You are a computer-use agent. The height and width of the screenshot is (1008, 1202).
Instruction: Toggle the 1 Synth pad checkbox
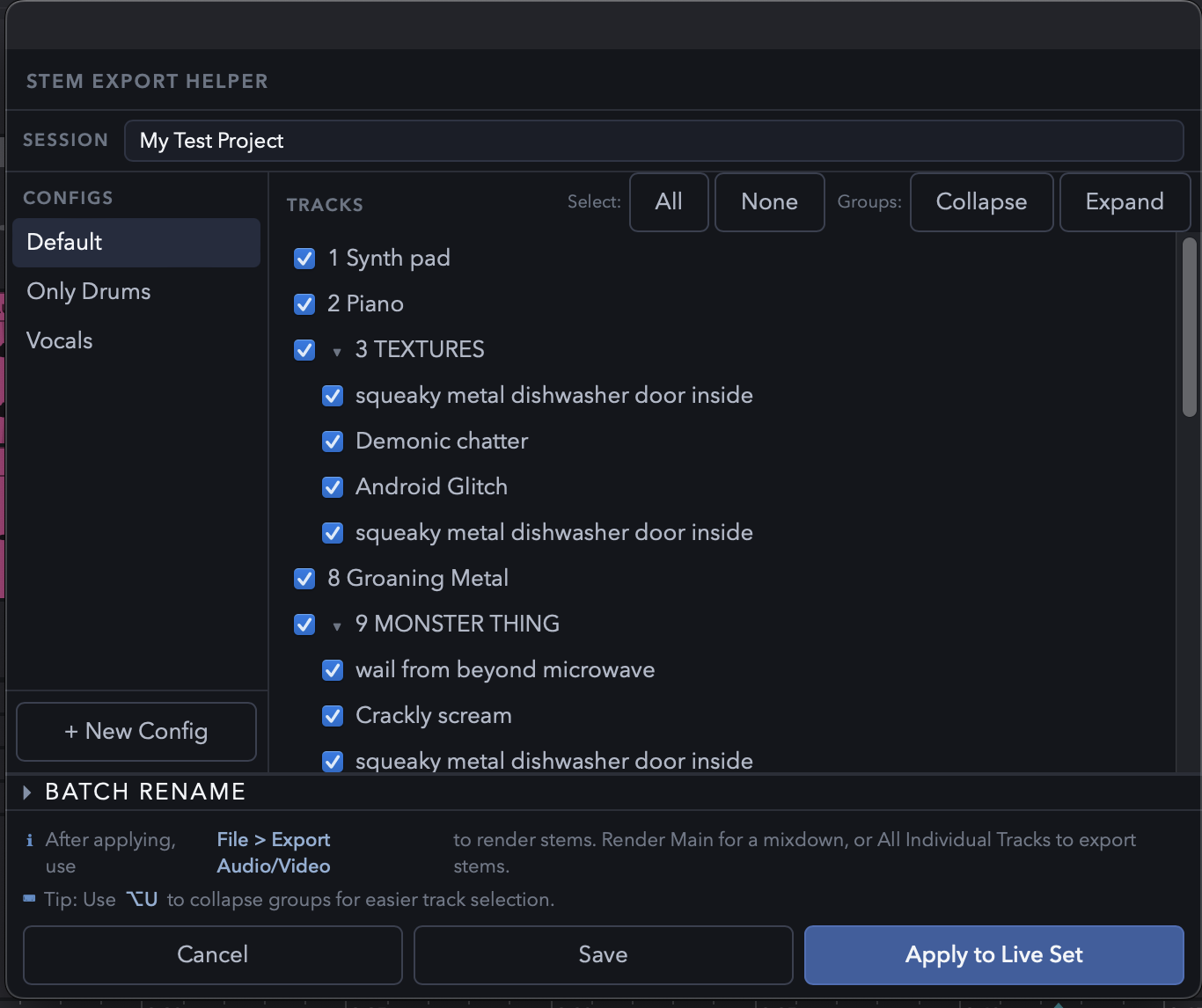pos(304,259)
